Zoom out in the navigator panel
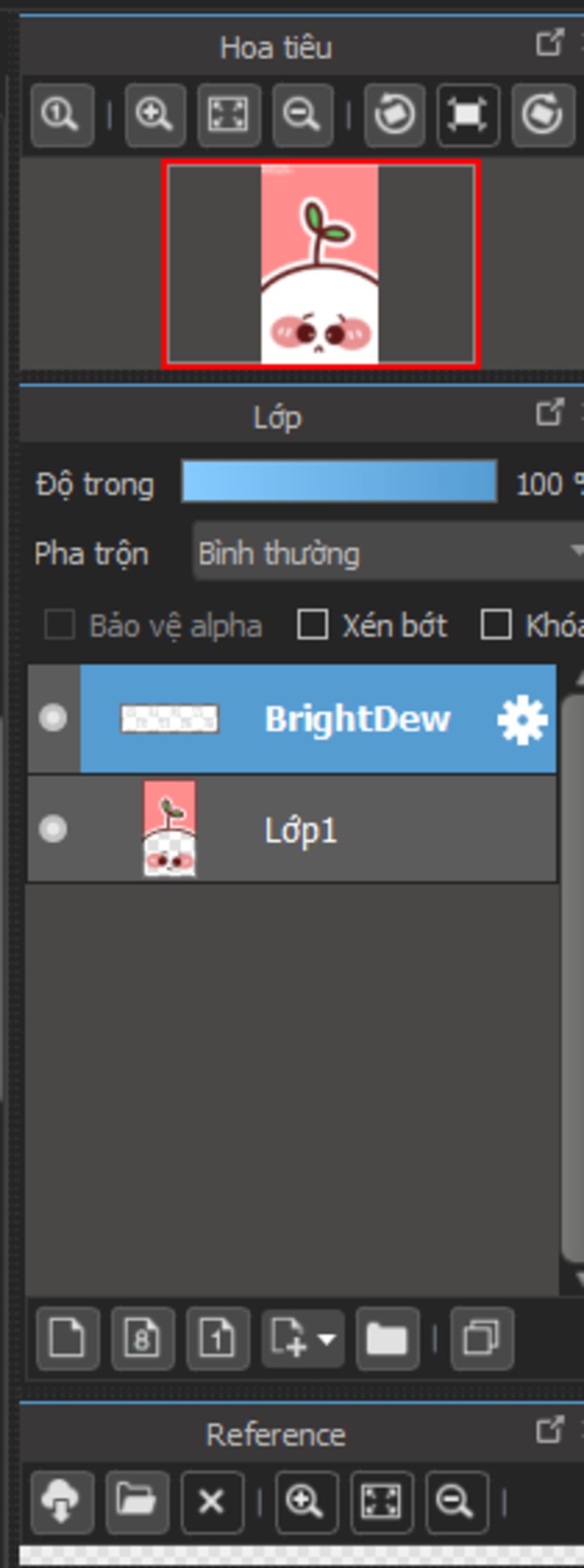The image size is (584, 1568). coord(303,115)
